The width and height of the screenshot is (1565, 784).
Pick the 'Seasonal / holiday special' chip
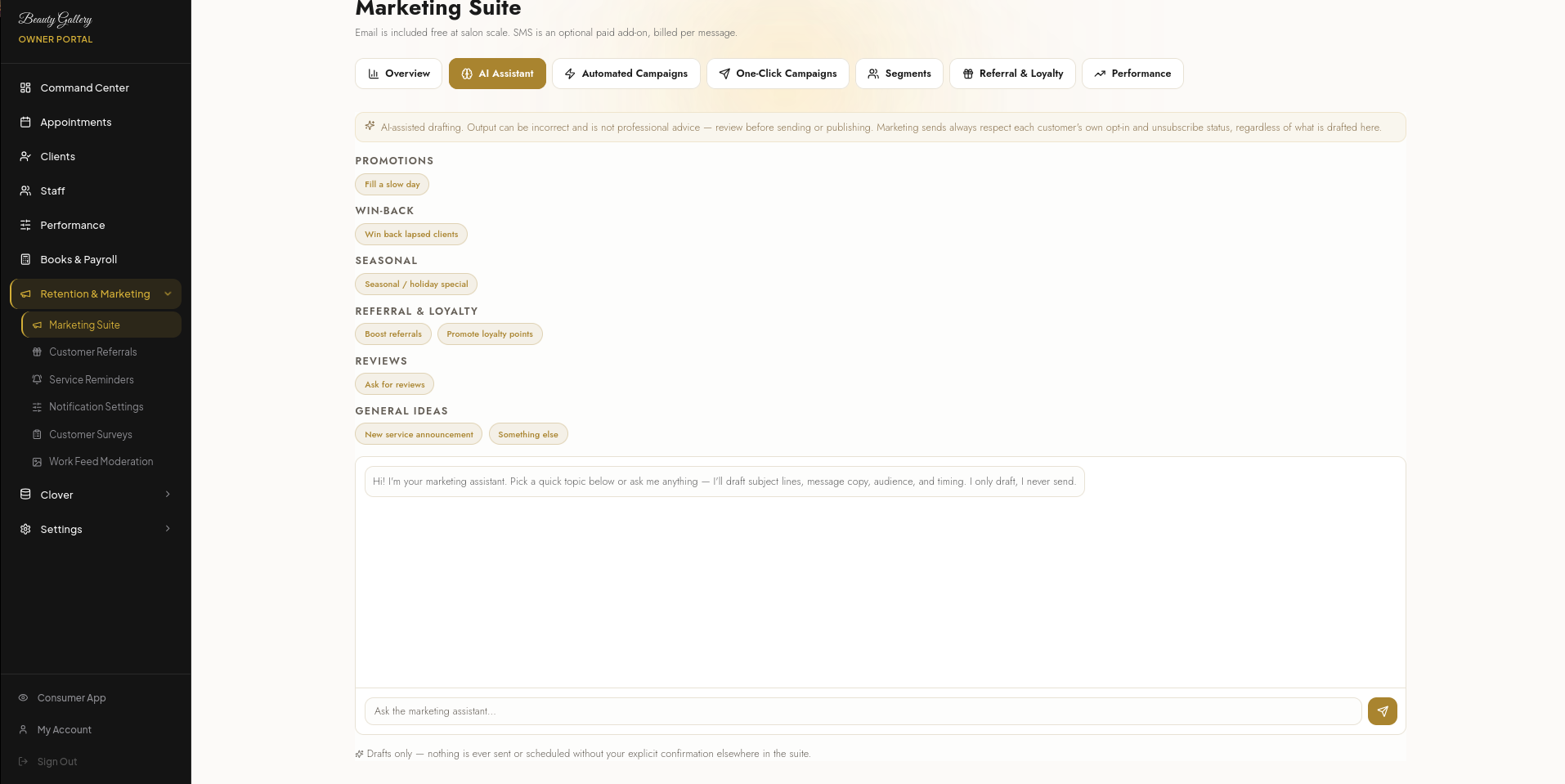click(x=416, y=284)
